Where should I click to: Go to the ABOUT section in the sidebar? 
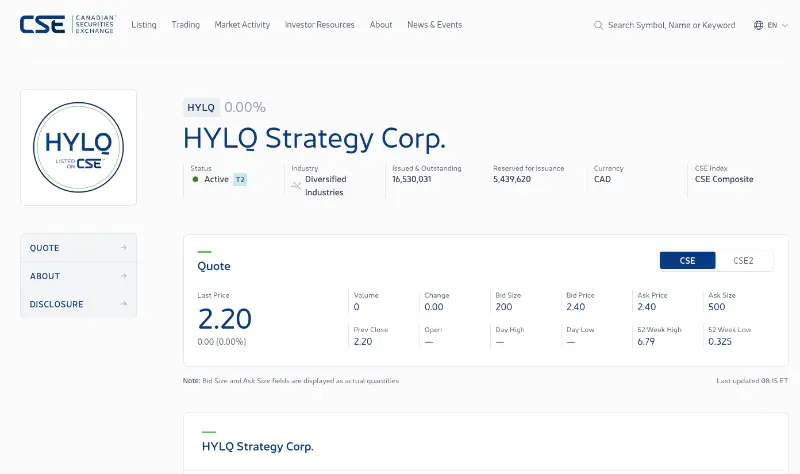point(79,276)
